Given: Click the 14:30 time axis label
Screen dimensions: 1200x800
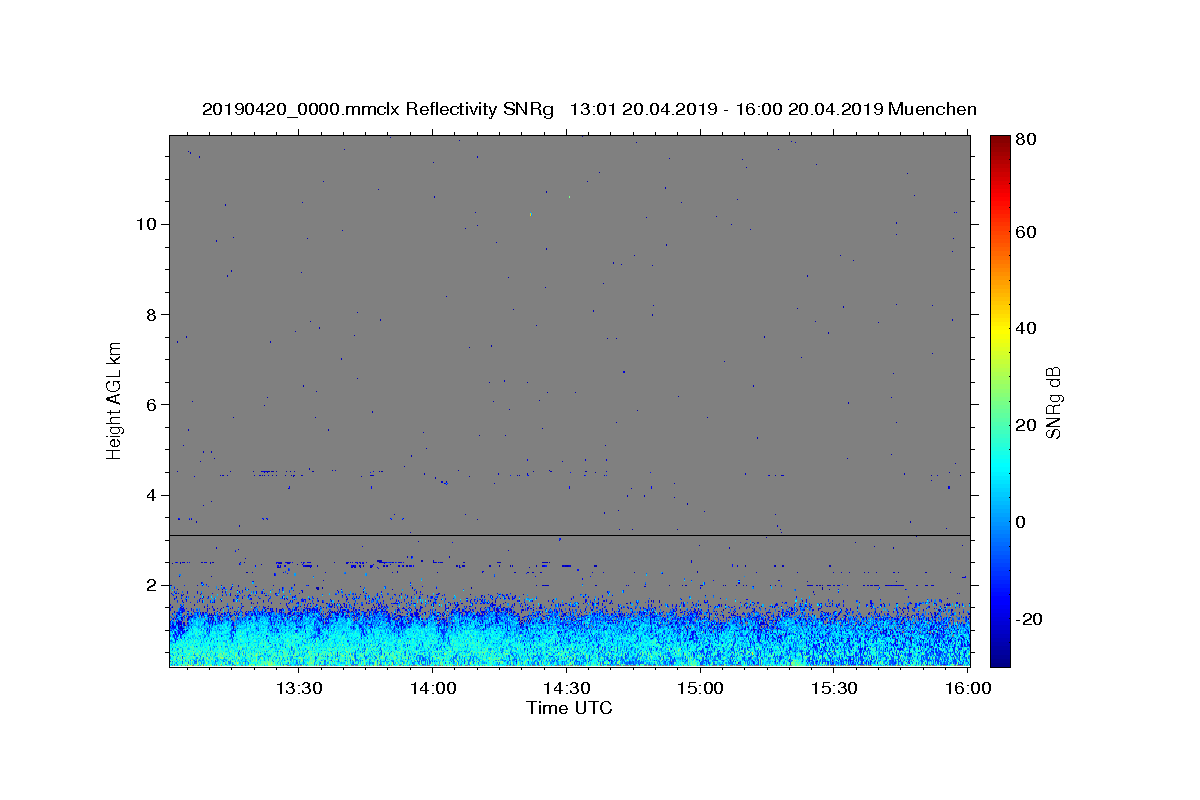Looking at the screenshot, I should [x=567, y=688].
